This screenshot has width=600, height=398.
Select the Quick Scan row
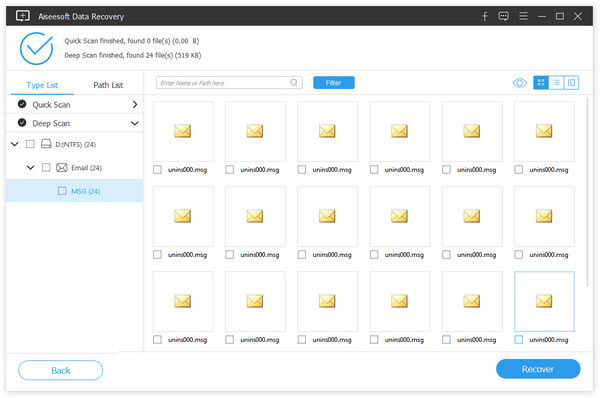coord(75,104)
